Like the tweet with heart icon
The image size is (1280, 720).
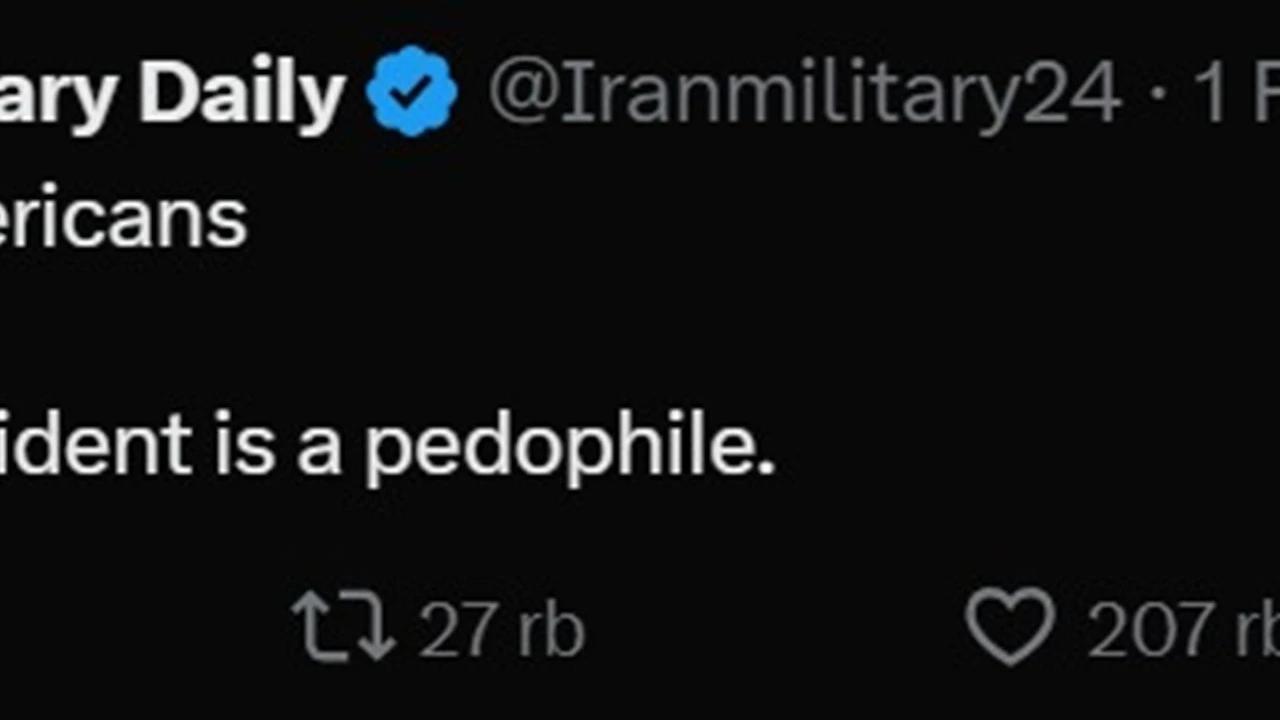coord(1010,627)
